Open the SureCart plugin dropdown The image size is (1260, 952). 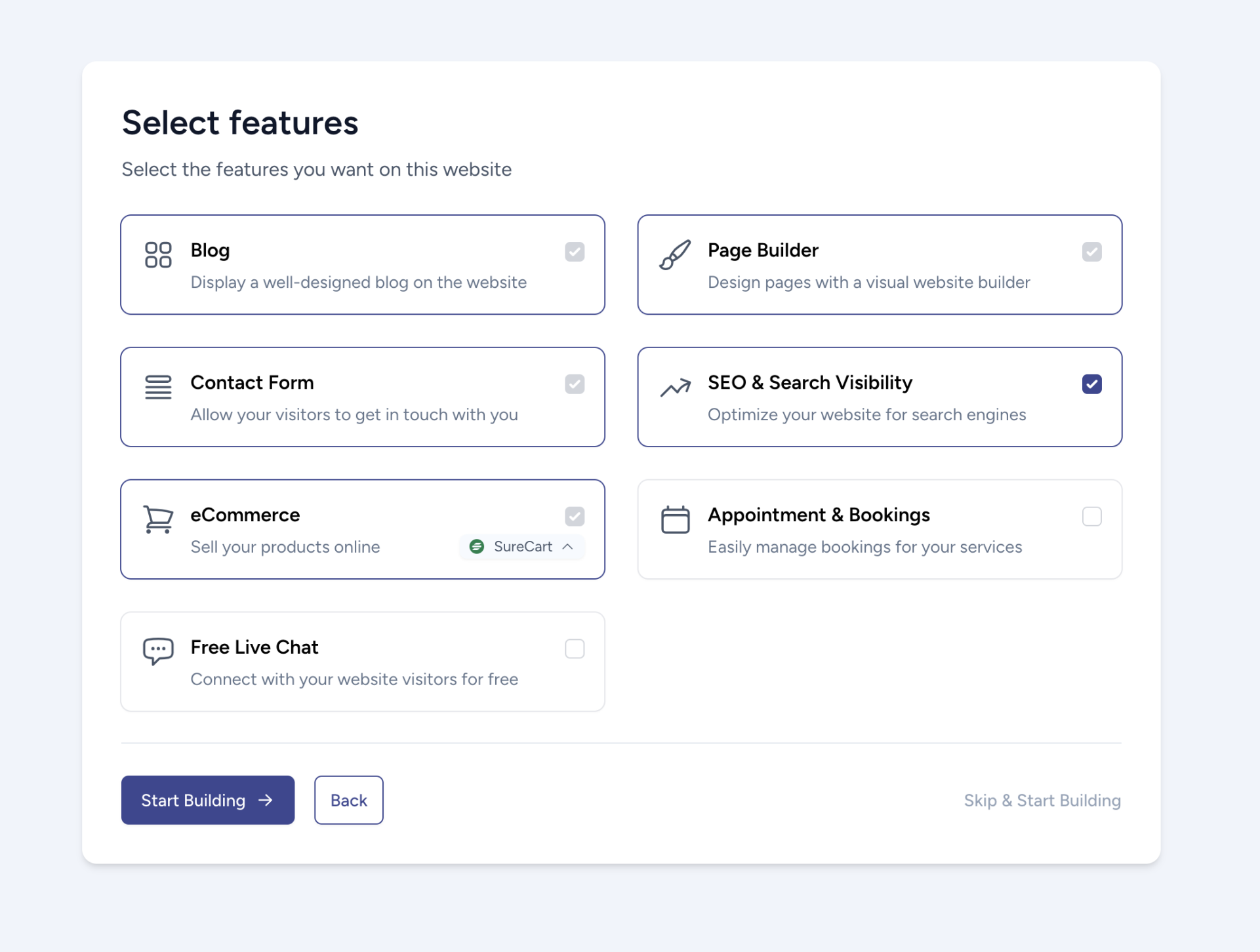pyautogui.click(x=522, y=546)
